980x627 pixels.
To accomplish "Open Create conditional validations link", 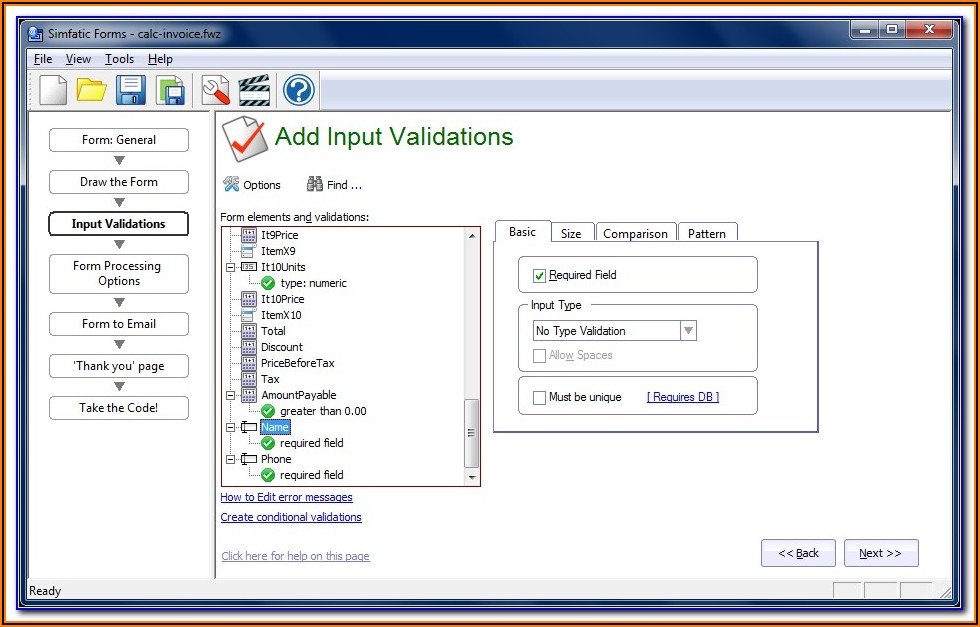I will (291, 517).
